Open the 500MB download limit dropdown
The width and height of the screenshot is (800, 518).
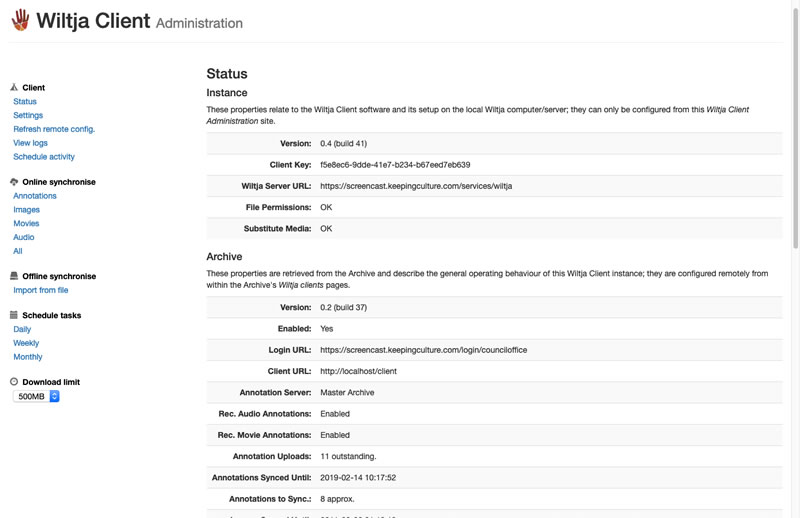(x=36, y=396)
